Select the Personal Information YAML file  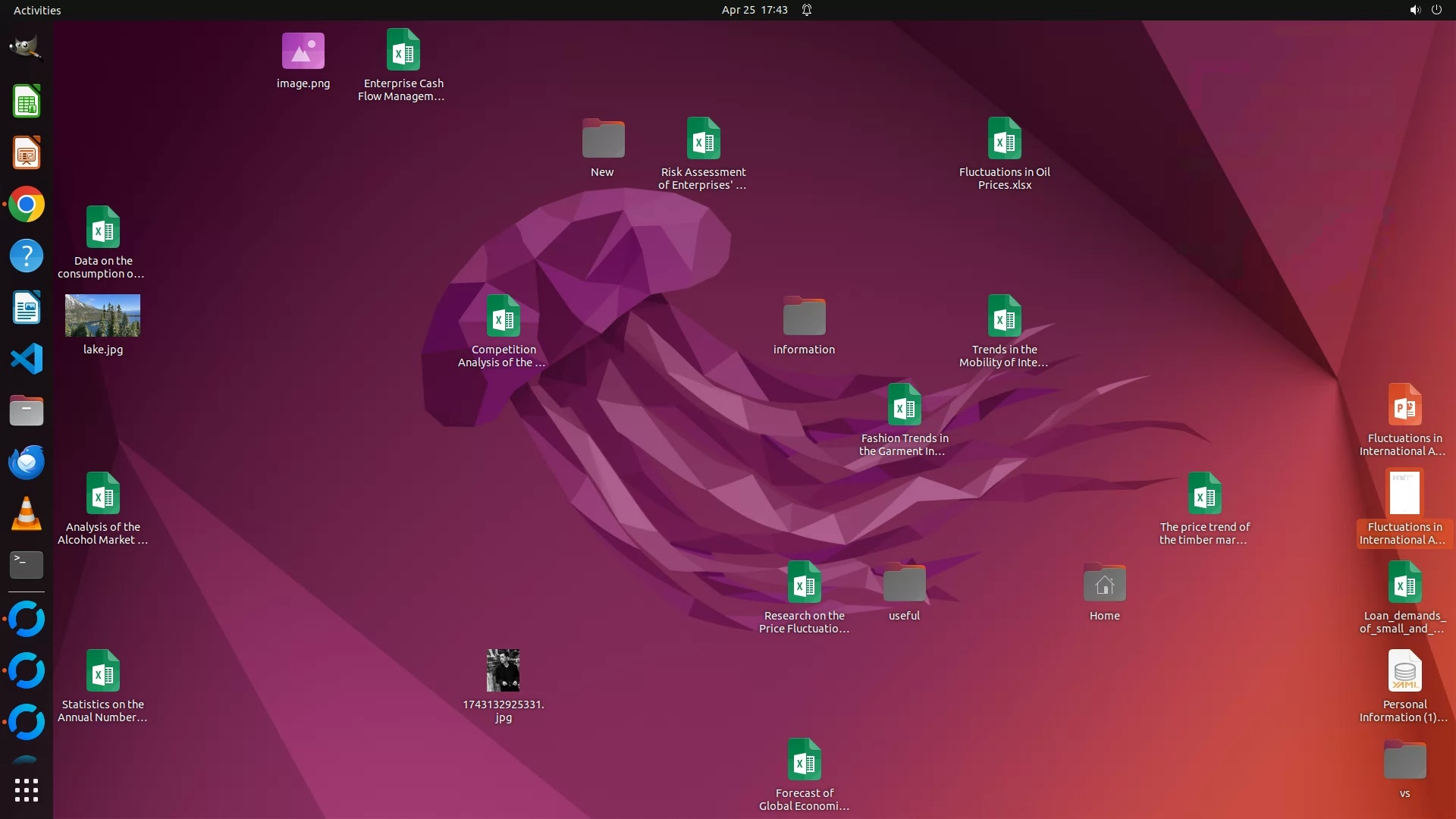pos(1404,672)
